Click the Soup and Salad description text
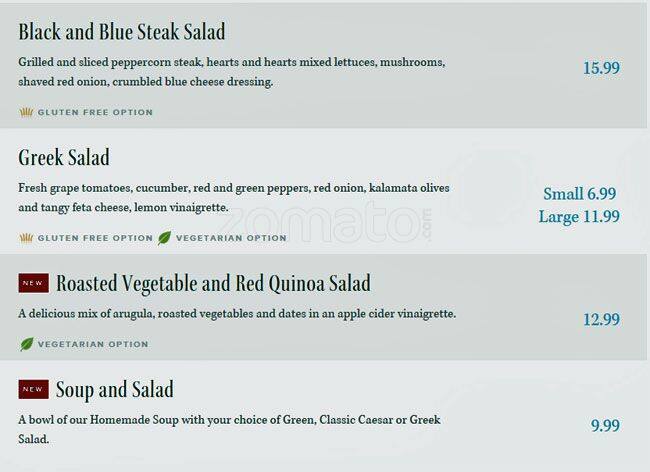Image resolution: width=650 pixels, height=472 pixels. [229, 428]
